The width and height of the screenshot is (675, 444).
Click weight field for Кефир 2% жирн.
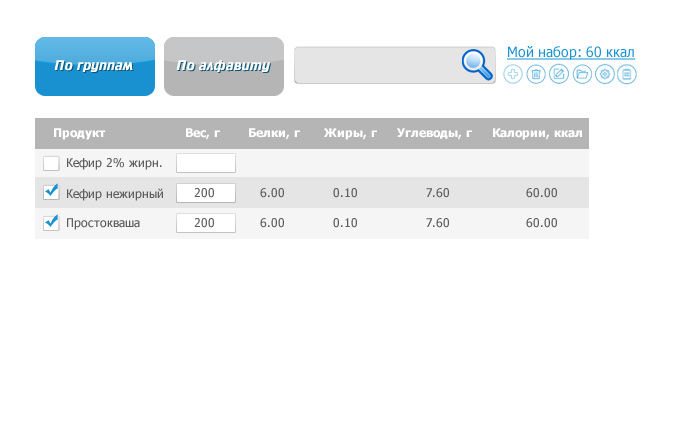point(206,163)
